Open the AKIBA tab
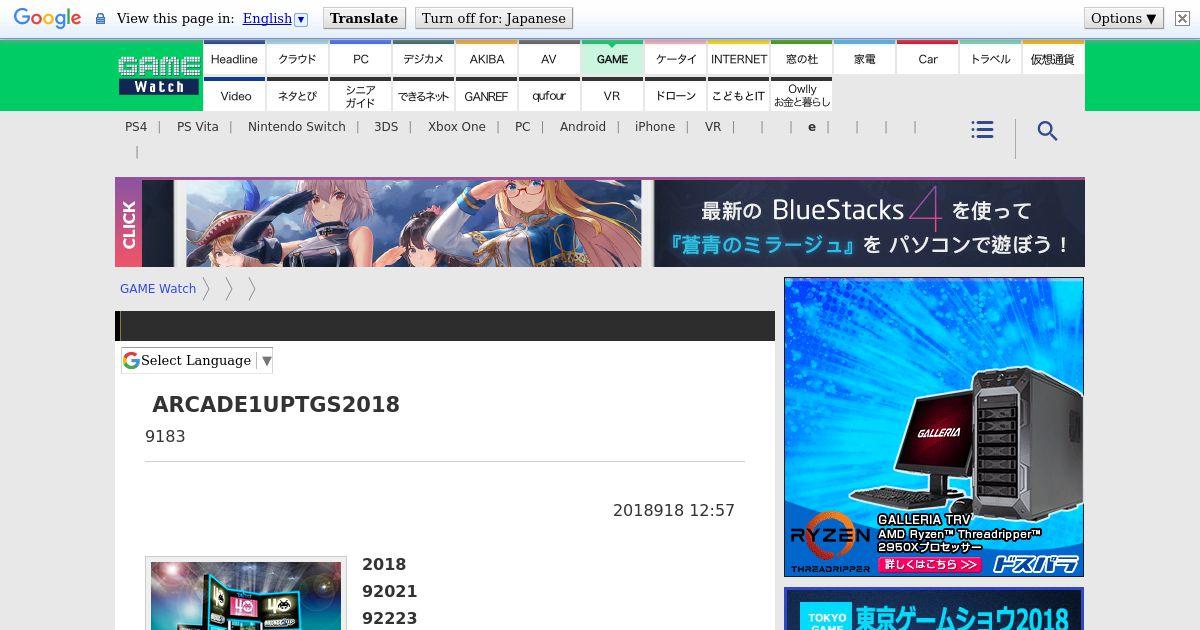This screenshot has height=630, width=1200. pos(486,59)
